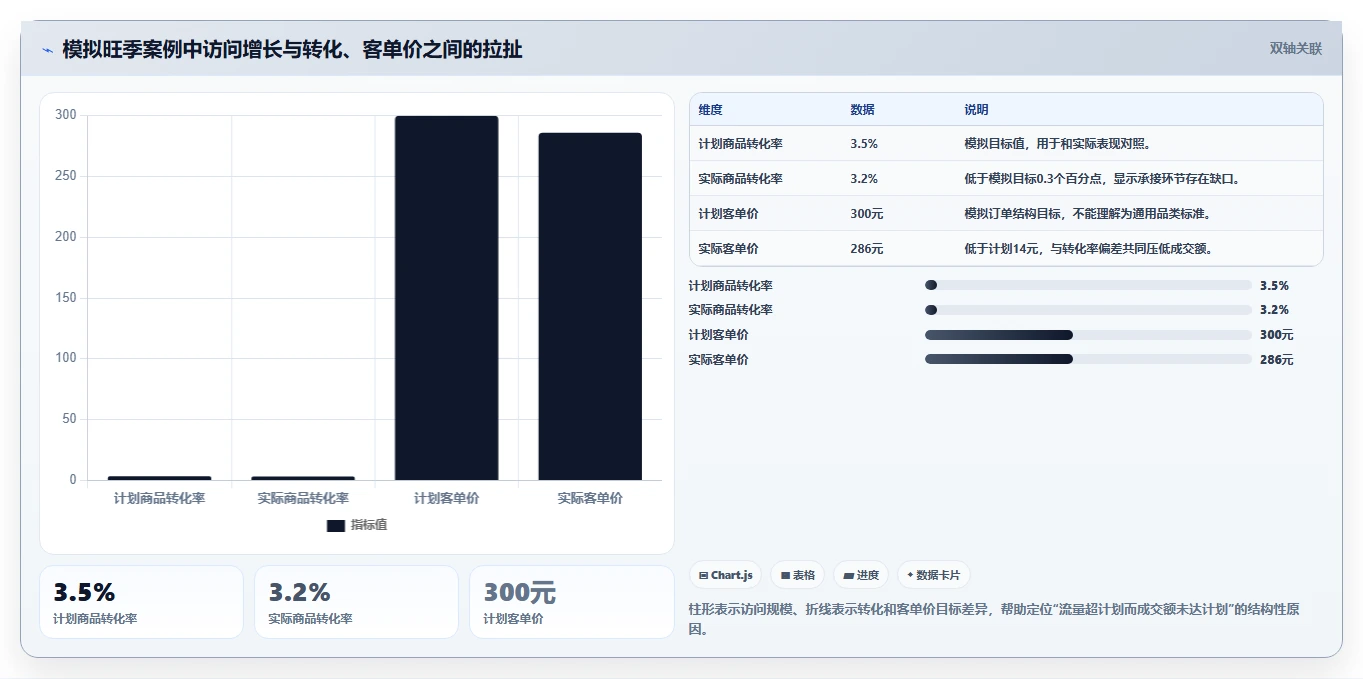Click progress label 计划商品转化率
The image size is (1363, 679).
(730, 285)
